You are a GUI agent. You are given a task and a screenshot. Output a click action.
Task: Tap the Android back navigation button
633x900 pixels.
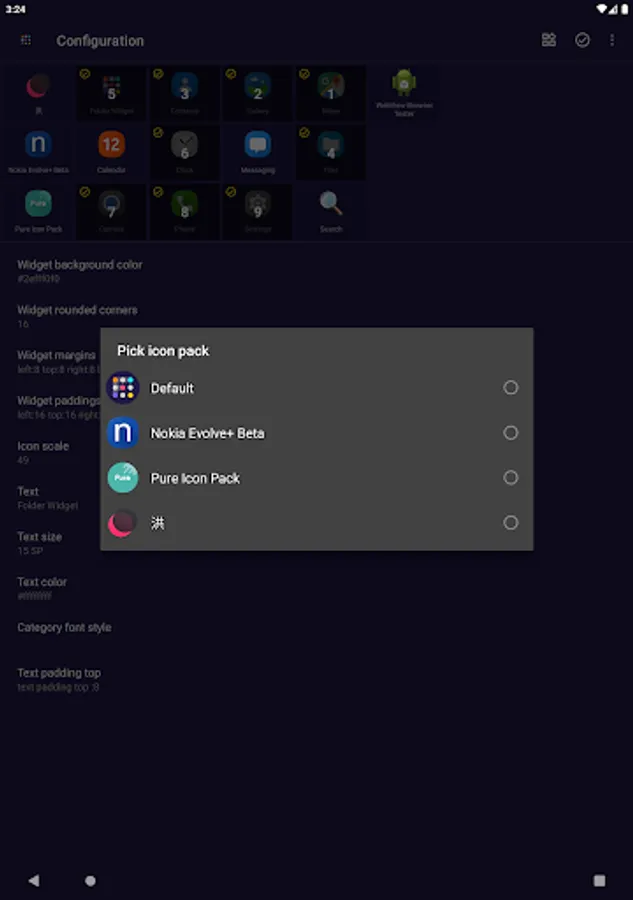click(x=34, y=880)
